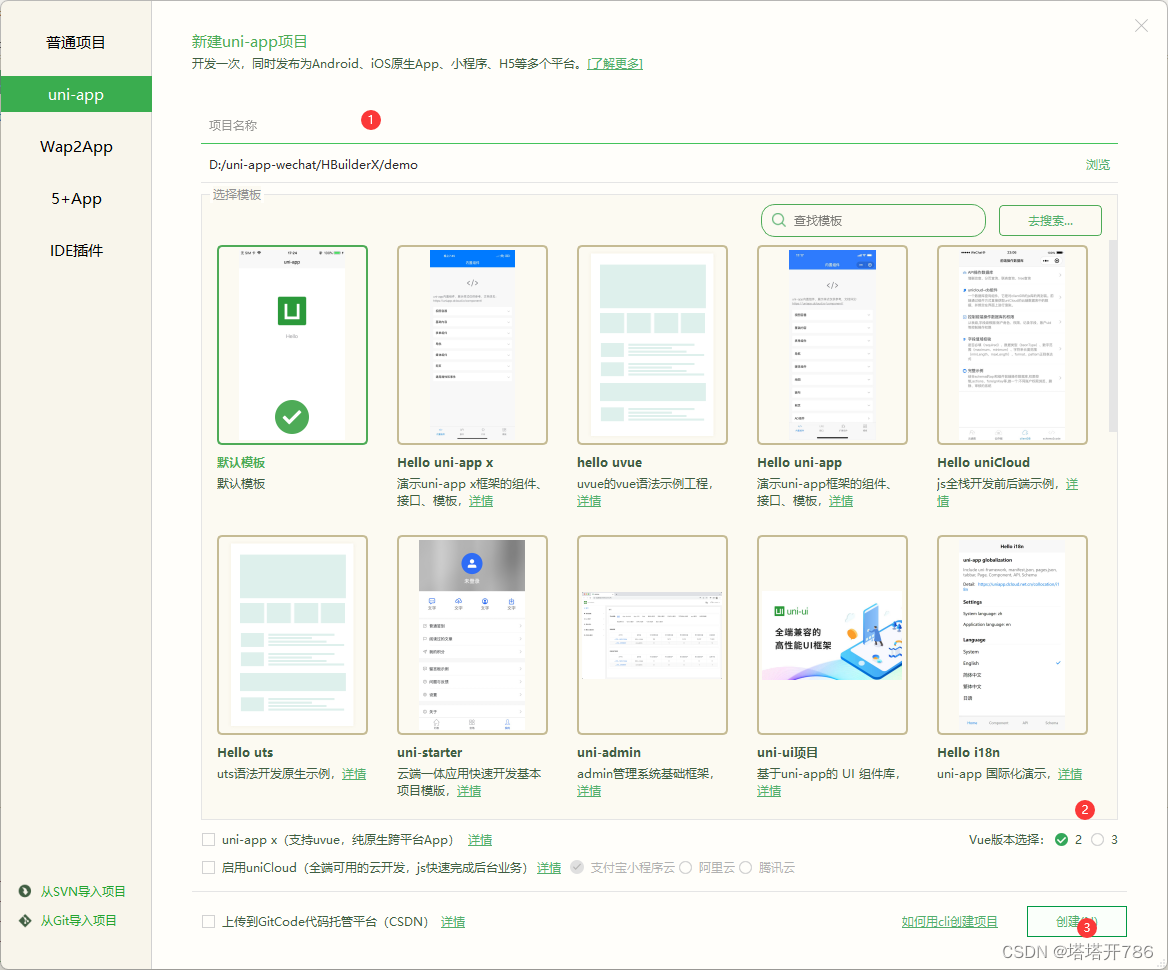The width and height of the screenshot is (1168, 970).
Task: Switch to the 普通项目 tab
Action: tap(75, 42)
